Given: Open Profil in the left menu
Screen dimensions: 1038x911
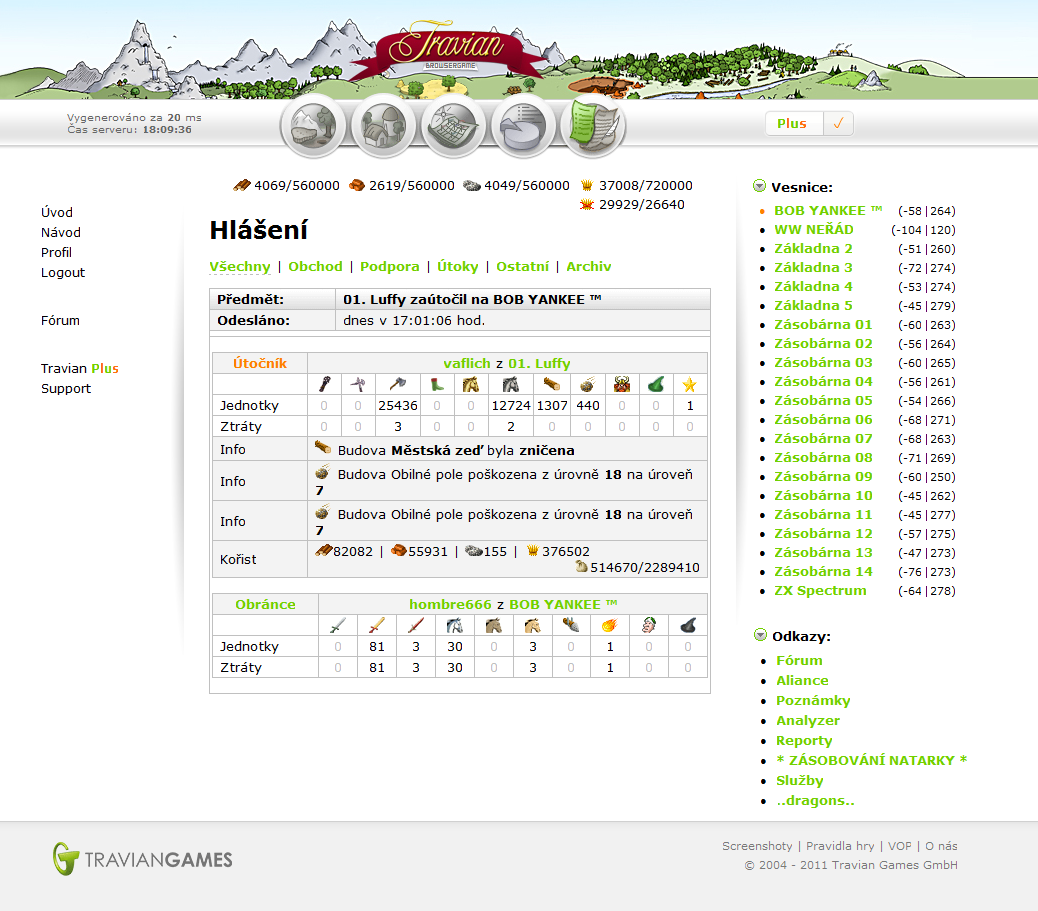Looking at the screenshot, I should coord(56,252).
